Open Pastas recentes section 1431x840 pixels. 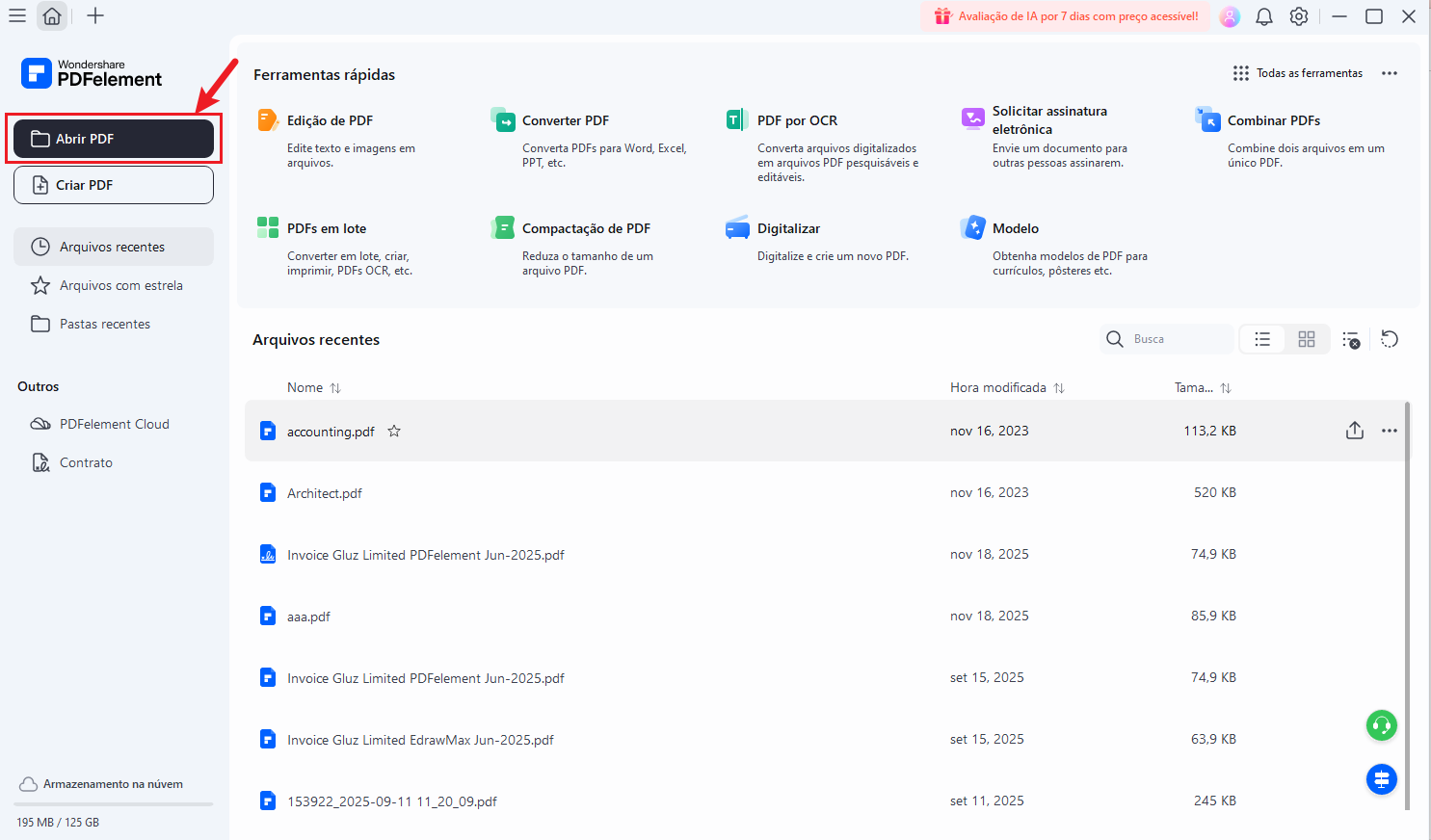point(104,324)
